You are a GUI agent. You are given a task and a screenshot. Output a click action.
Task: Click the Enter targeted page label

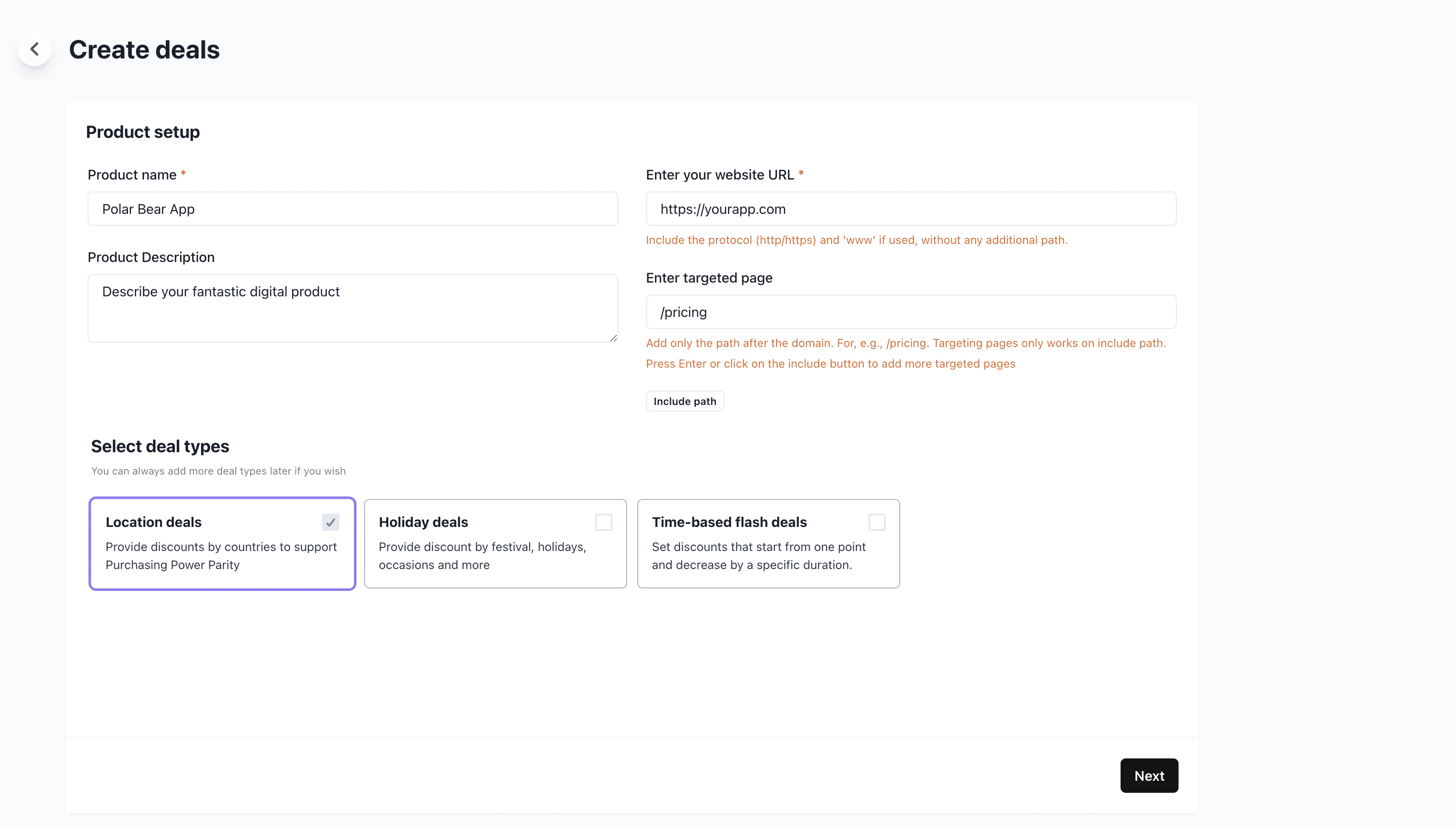tap(709, 277)
